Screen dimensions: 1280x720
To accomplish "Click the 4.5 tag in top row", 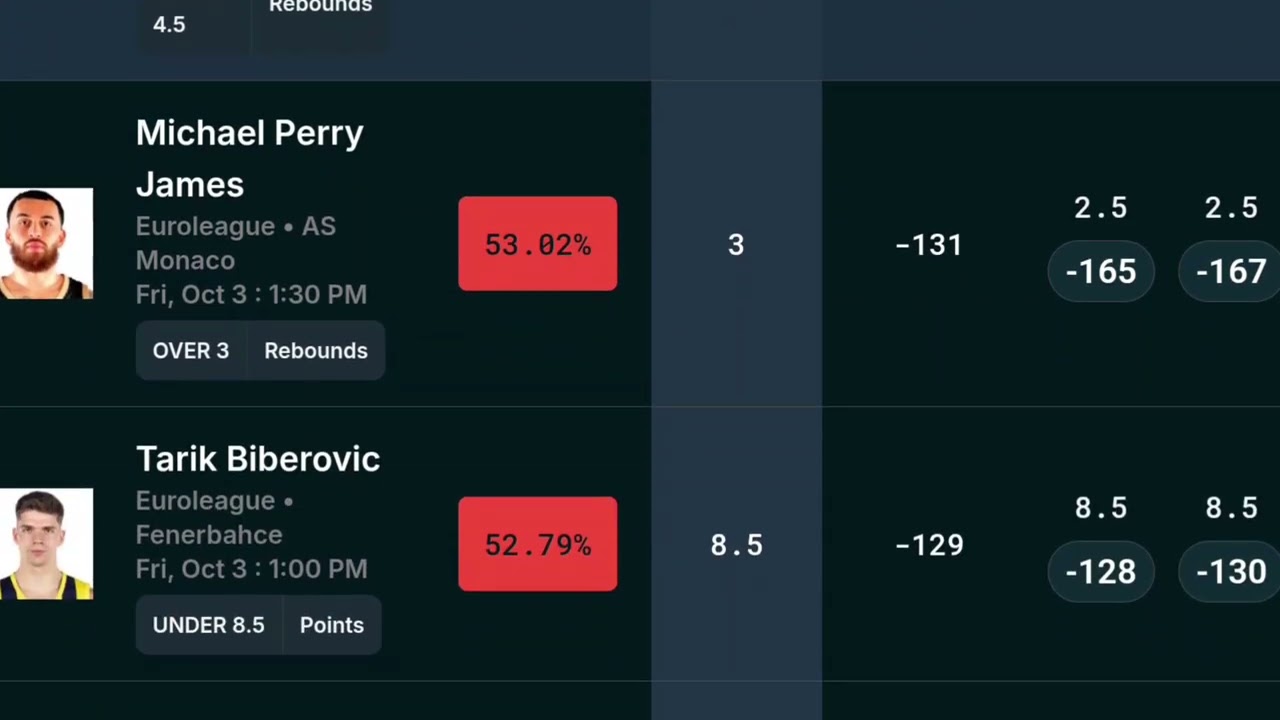I will (x=169, y=25).
